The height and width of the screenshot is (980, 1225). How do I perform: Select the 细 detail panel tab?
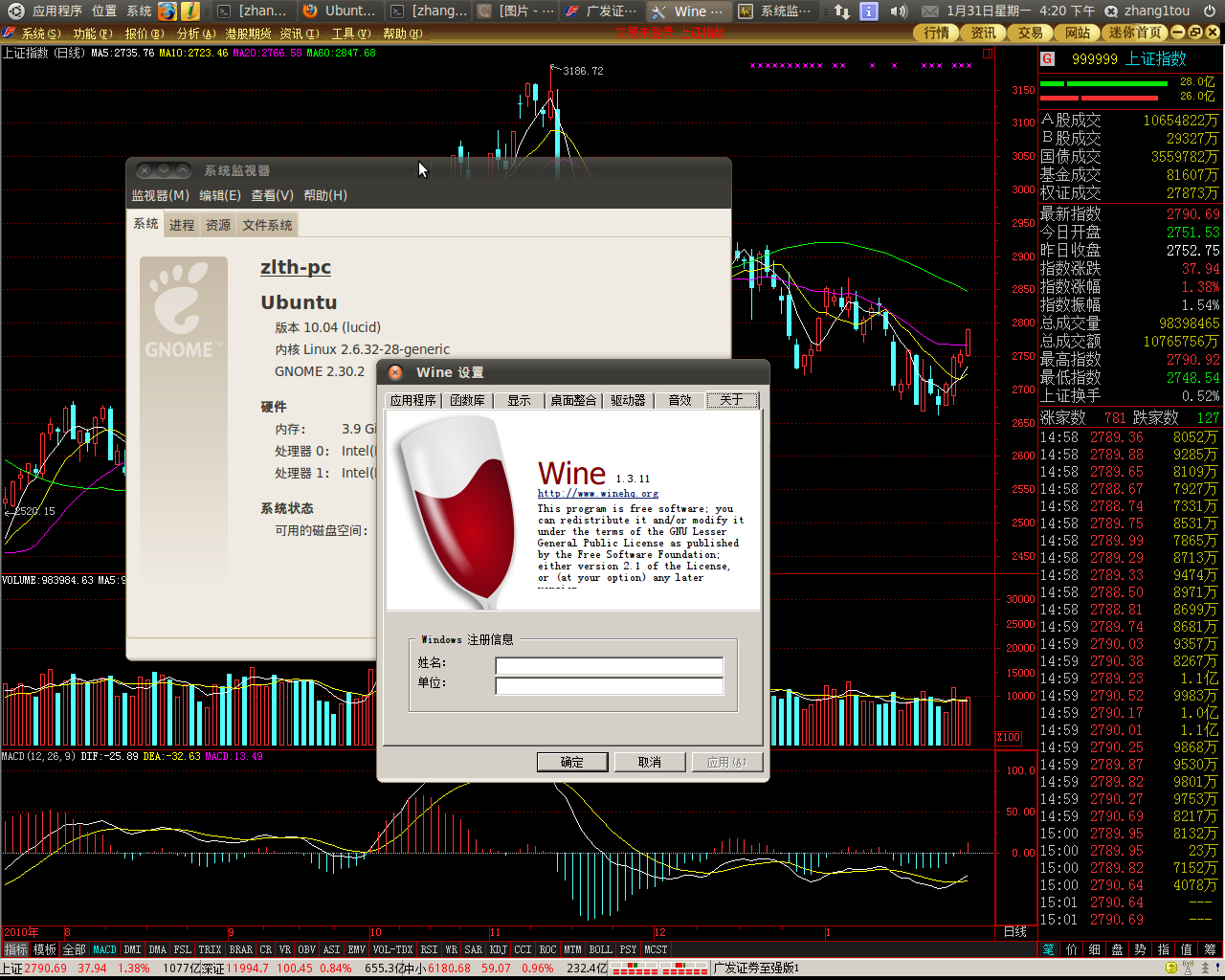1095,949
